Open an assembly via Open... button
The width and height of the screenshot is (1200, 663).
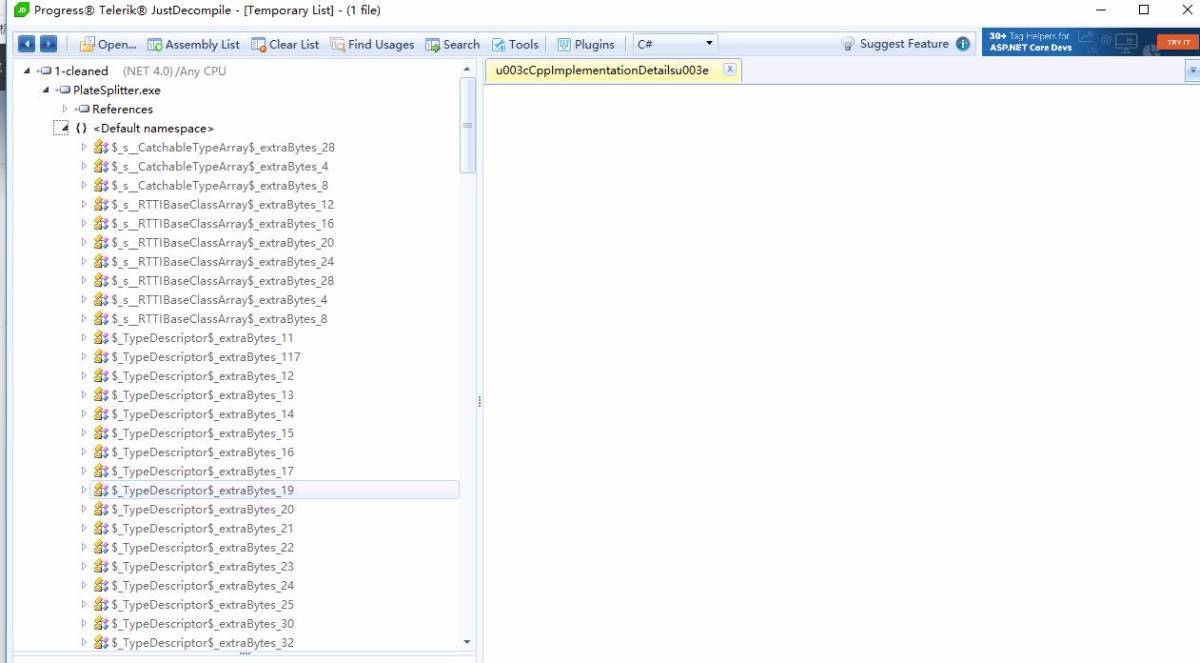[x=107, y=44]
